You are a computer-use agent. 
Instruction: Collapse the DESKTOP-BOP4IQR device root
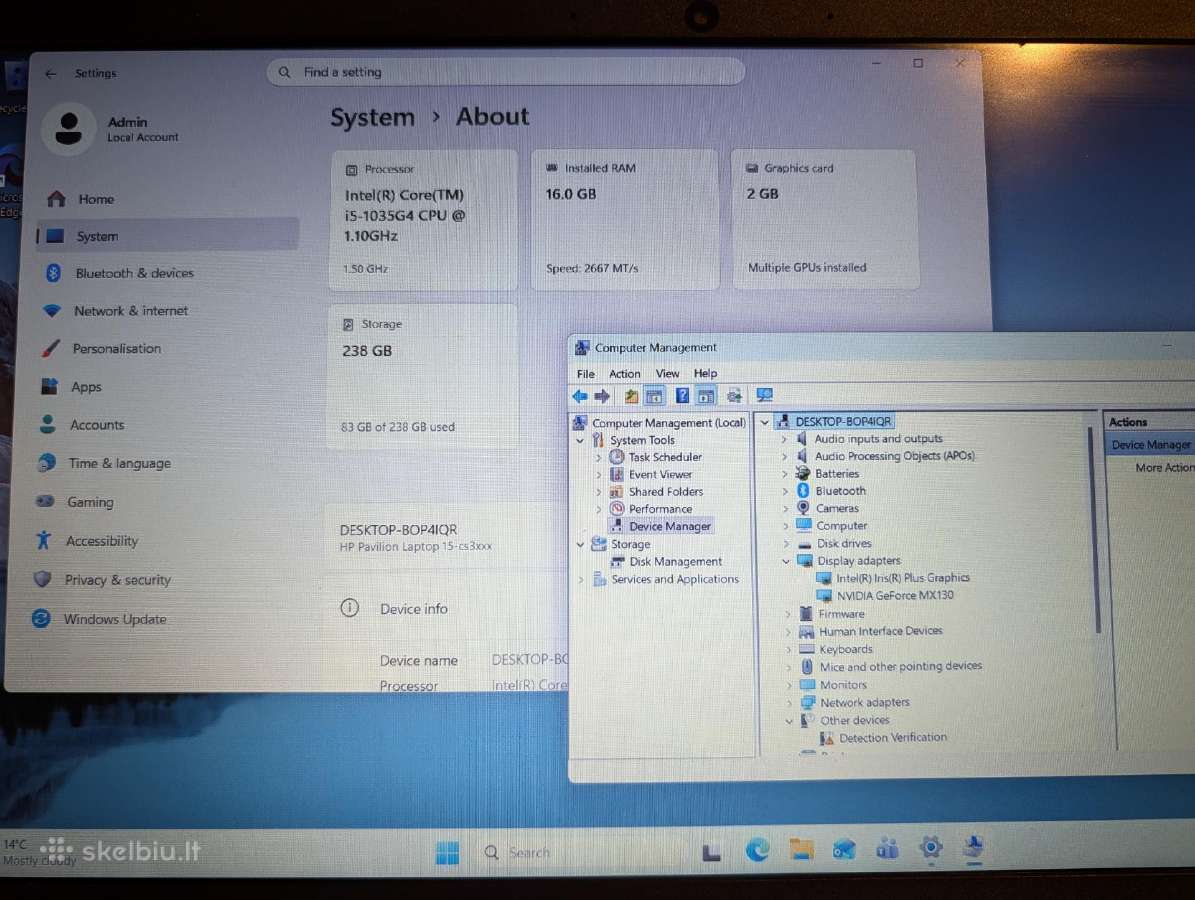point(764,422)
